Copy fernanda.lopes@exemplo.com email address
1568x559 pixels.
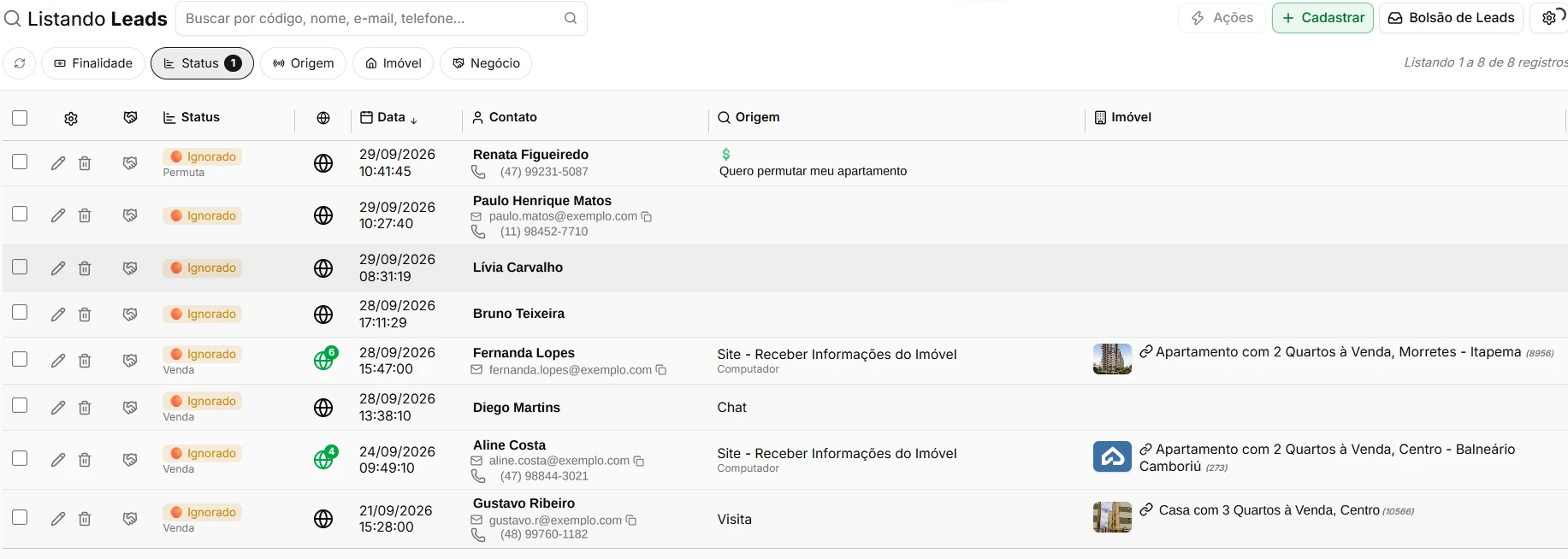pyautogui.click(x=660, y=370)
